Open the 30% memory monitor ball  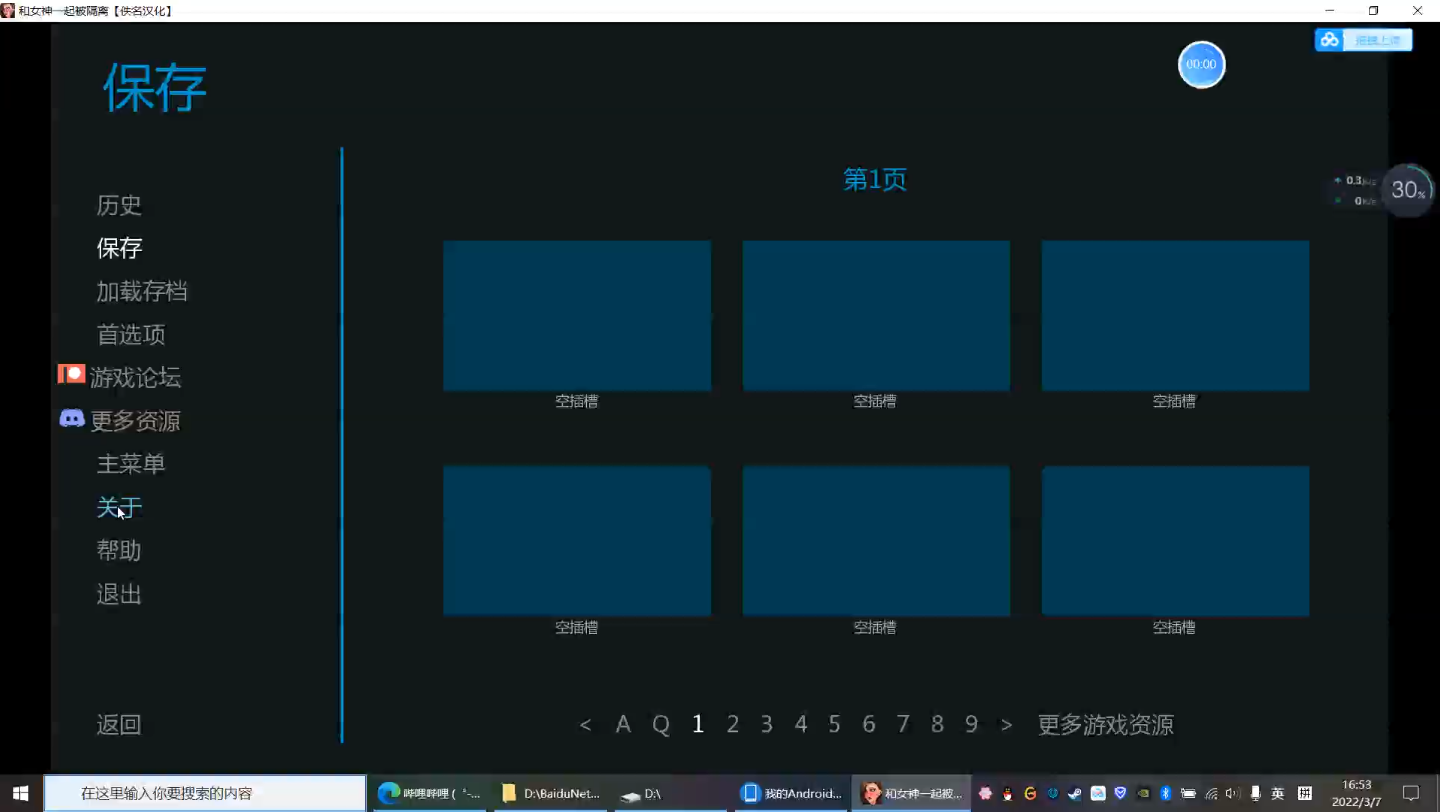click(1409, 190)
